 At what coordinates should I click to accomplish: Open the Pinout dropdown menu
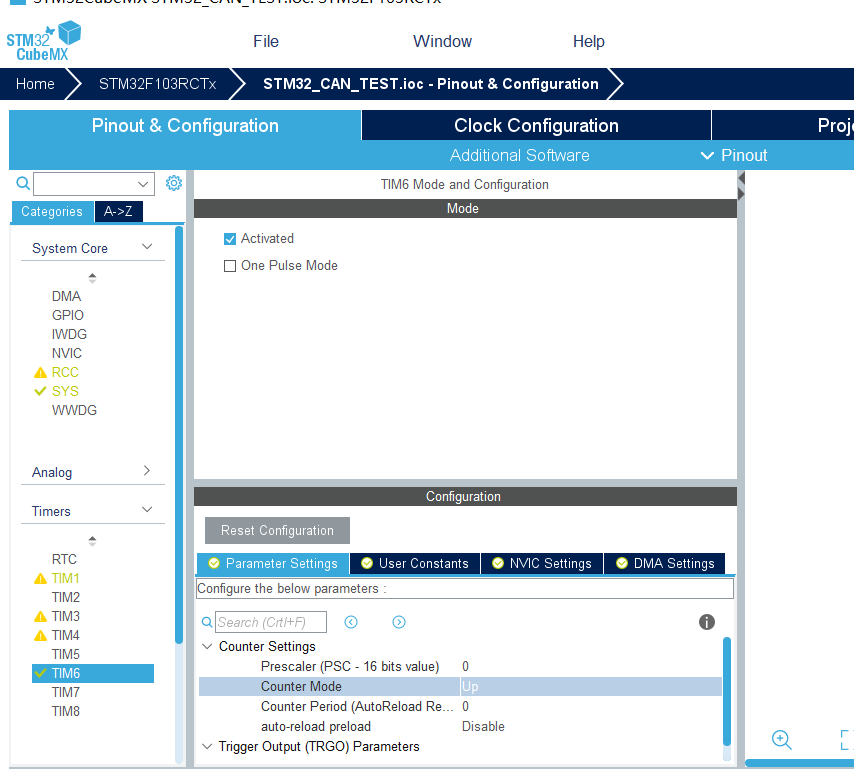coord(734,156)
